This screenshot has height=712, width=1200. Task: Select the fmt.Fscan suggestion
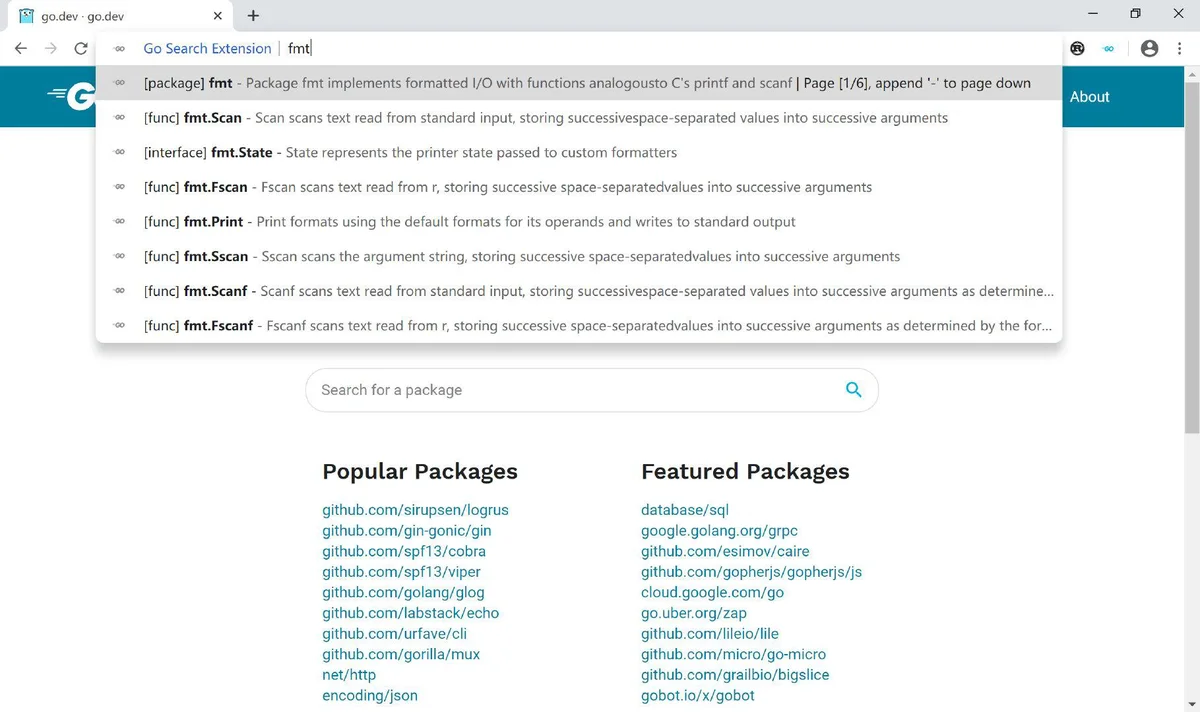(x=579, y=187)
